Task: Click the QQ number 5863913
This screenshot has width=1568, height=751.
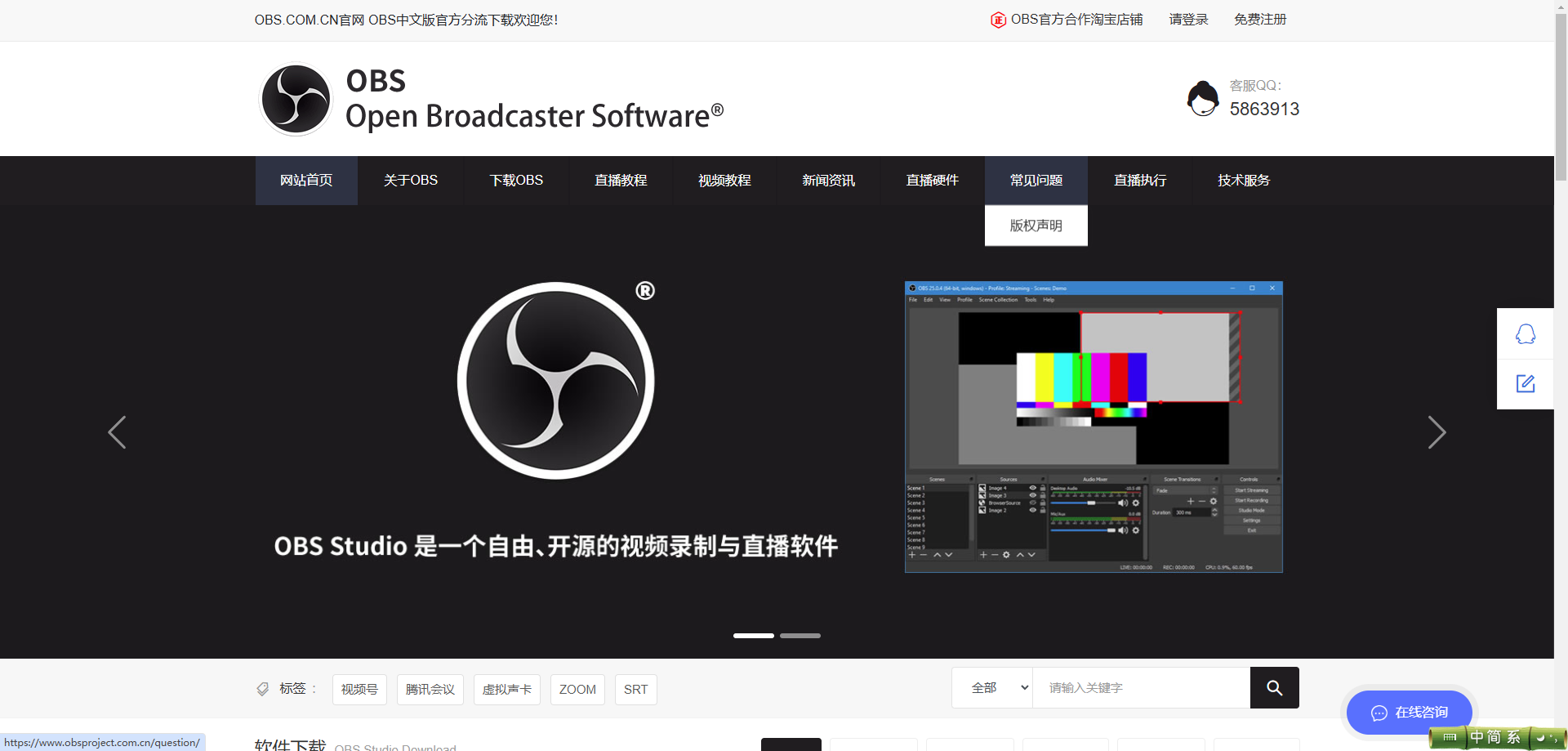Action: (x=1264, y=110)
